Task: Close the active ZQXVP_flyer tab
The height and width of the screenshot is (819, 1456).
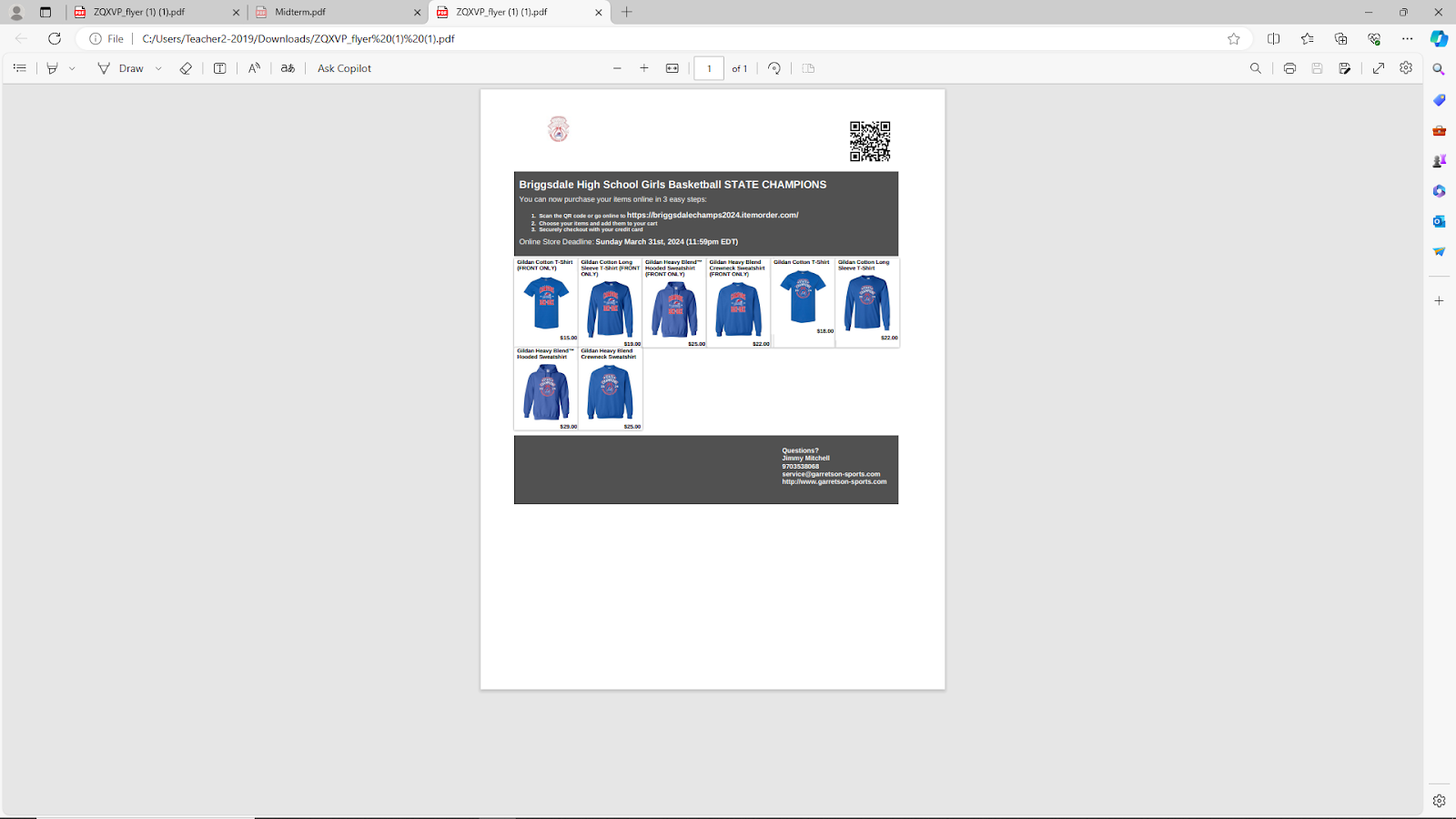Action: pos(599,12)
